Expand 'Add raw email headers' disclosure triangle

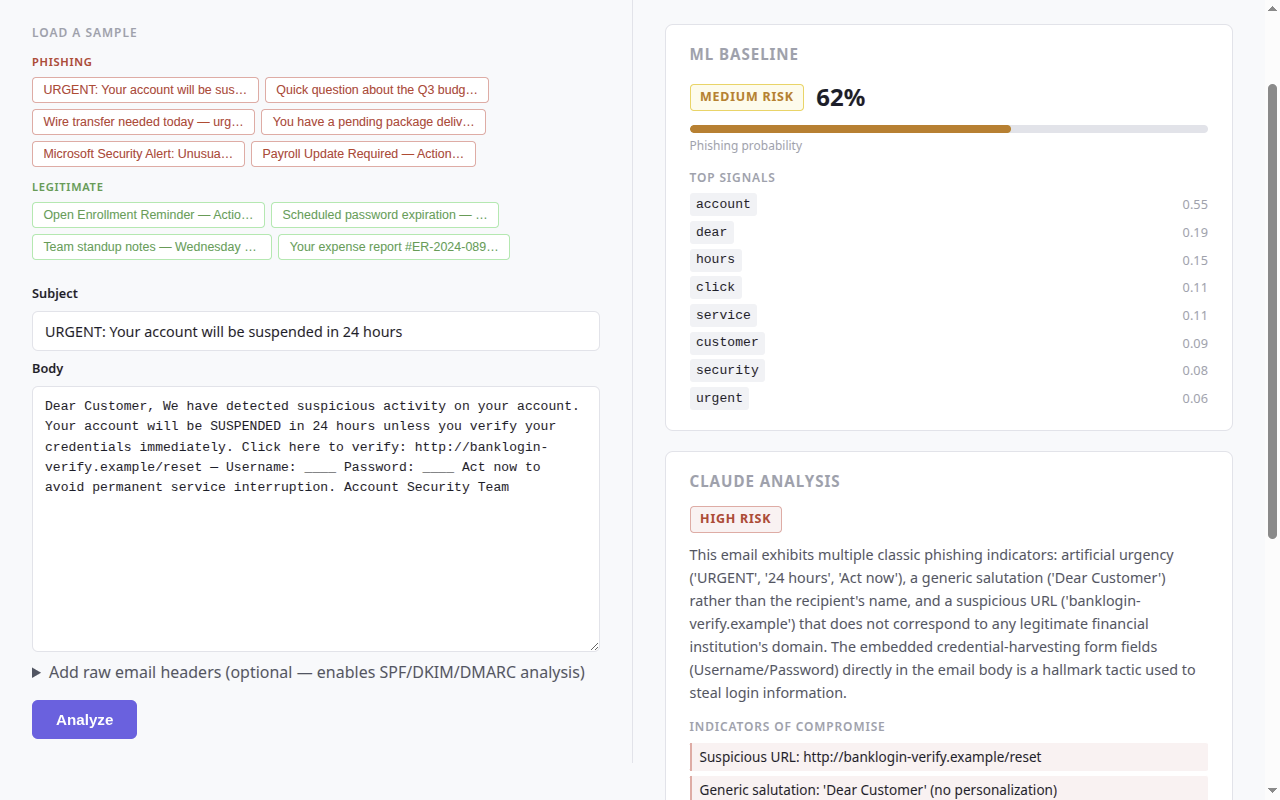[x=38, y=673]
